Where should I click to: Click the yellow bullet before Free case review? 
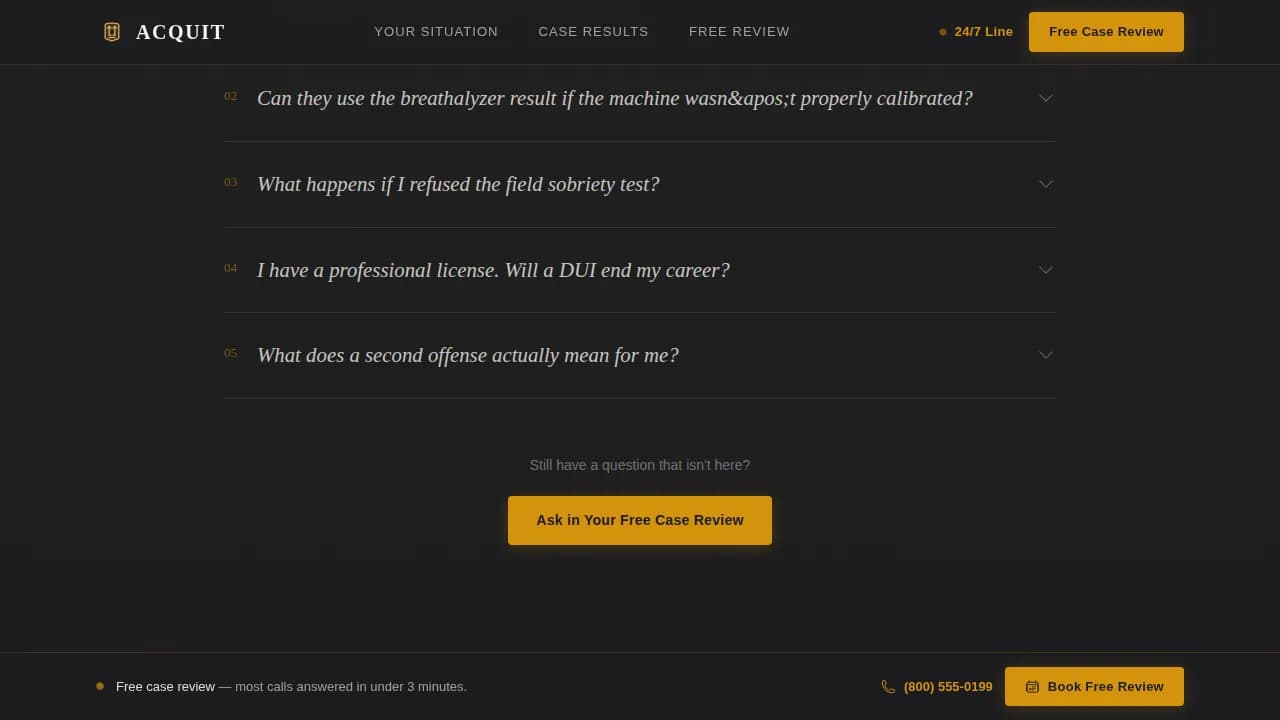(100, 686)
